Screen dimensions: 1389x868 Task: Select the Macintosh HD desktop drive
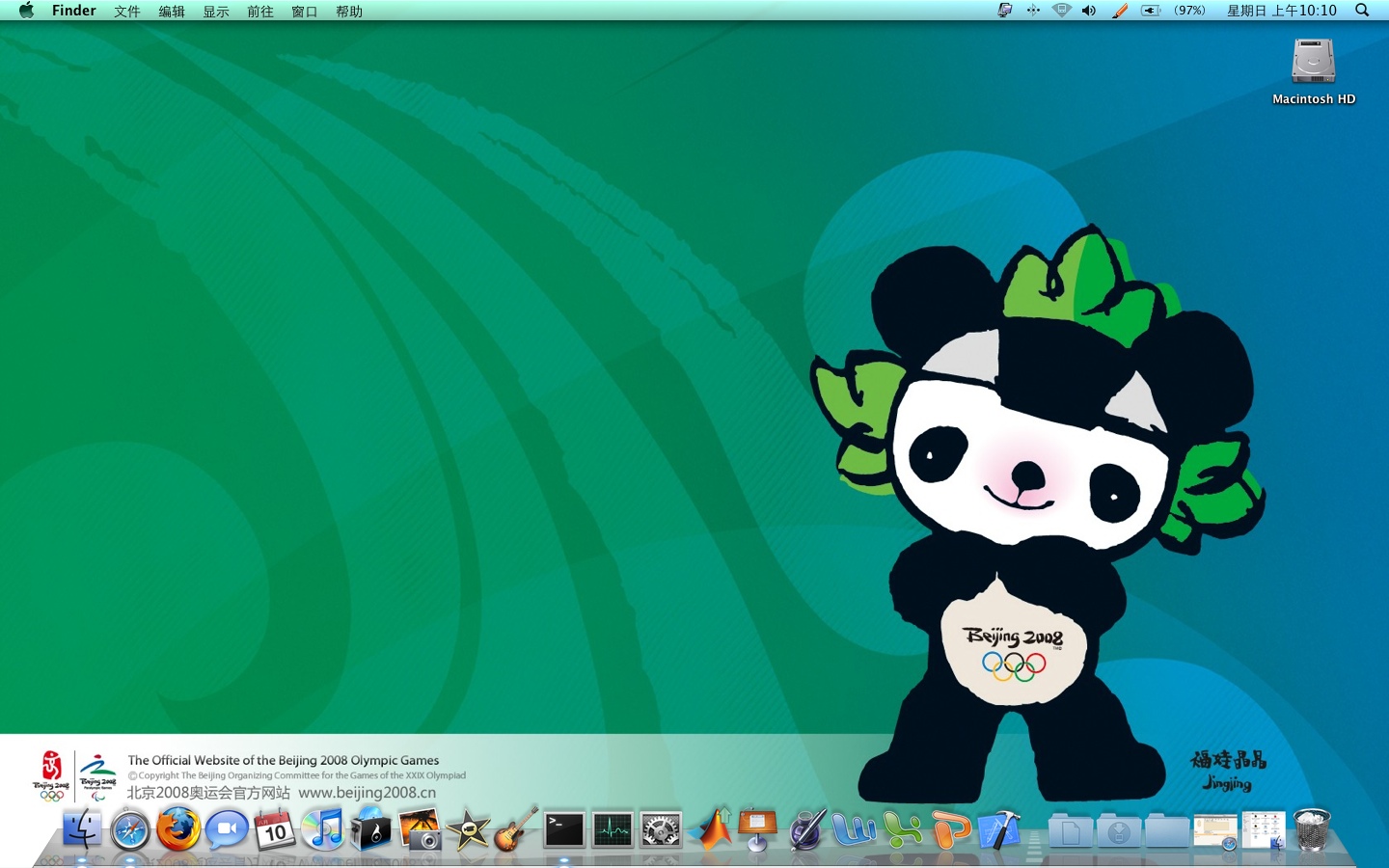point(1314,71)
